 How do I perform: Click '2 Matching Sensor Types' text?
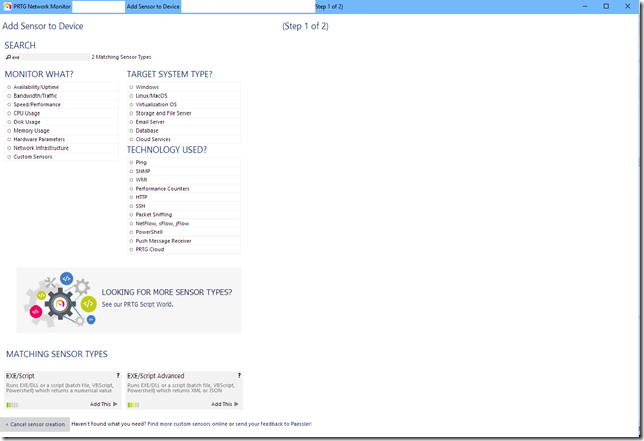(x=121, y=57)
